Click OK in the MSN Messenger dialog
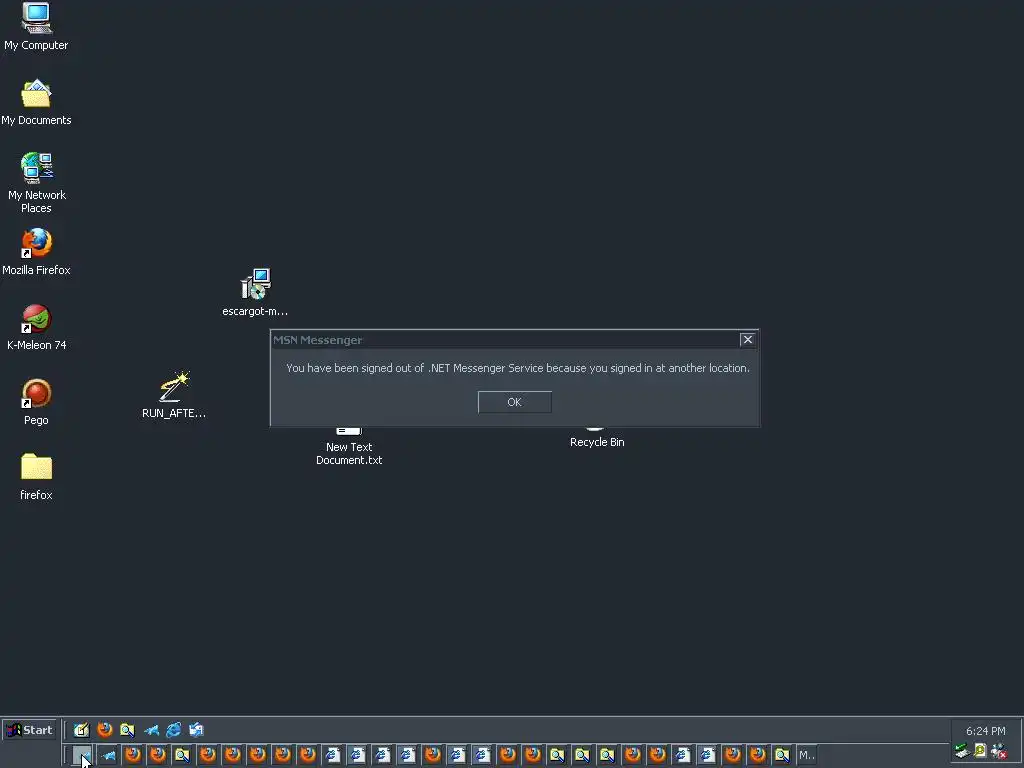Viewport: 1024px width, 768px height. 515,402
